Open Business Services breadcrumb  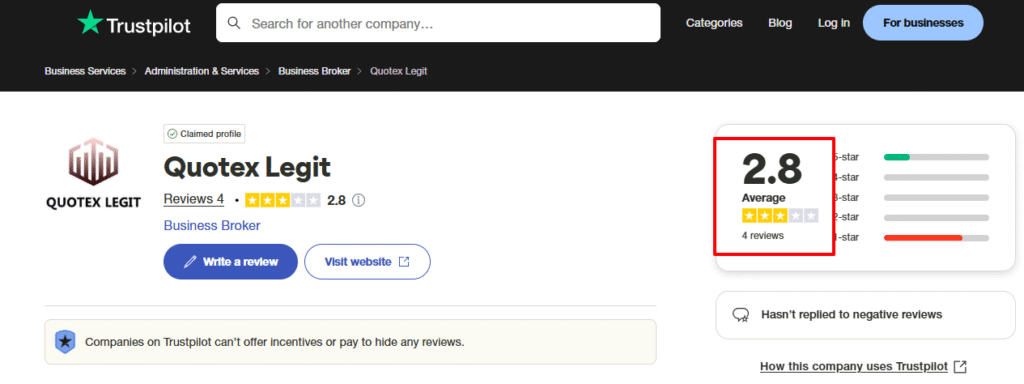point(85,71)
